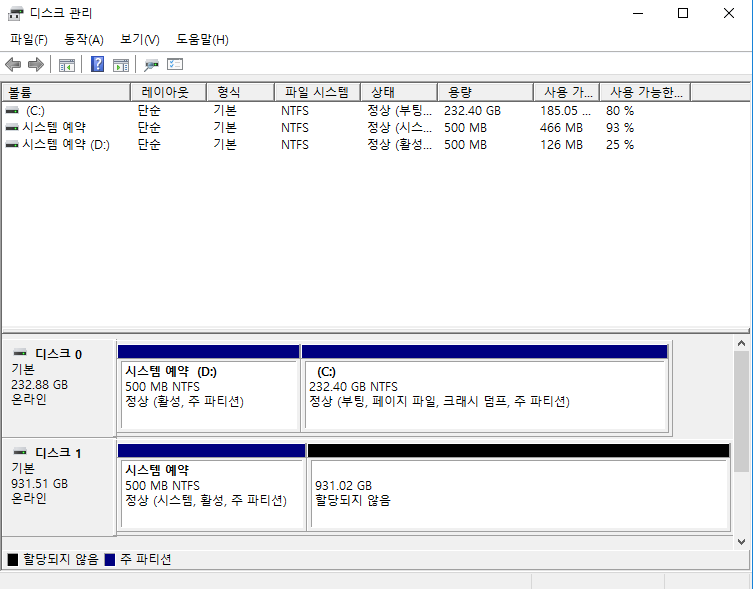
Task: Click the 126 MB free space cell
Action: click(561, 145)
